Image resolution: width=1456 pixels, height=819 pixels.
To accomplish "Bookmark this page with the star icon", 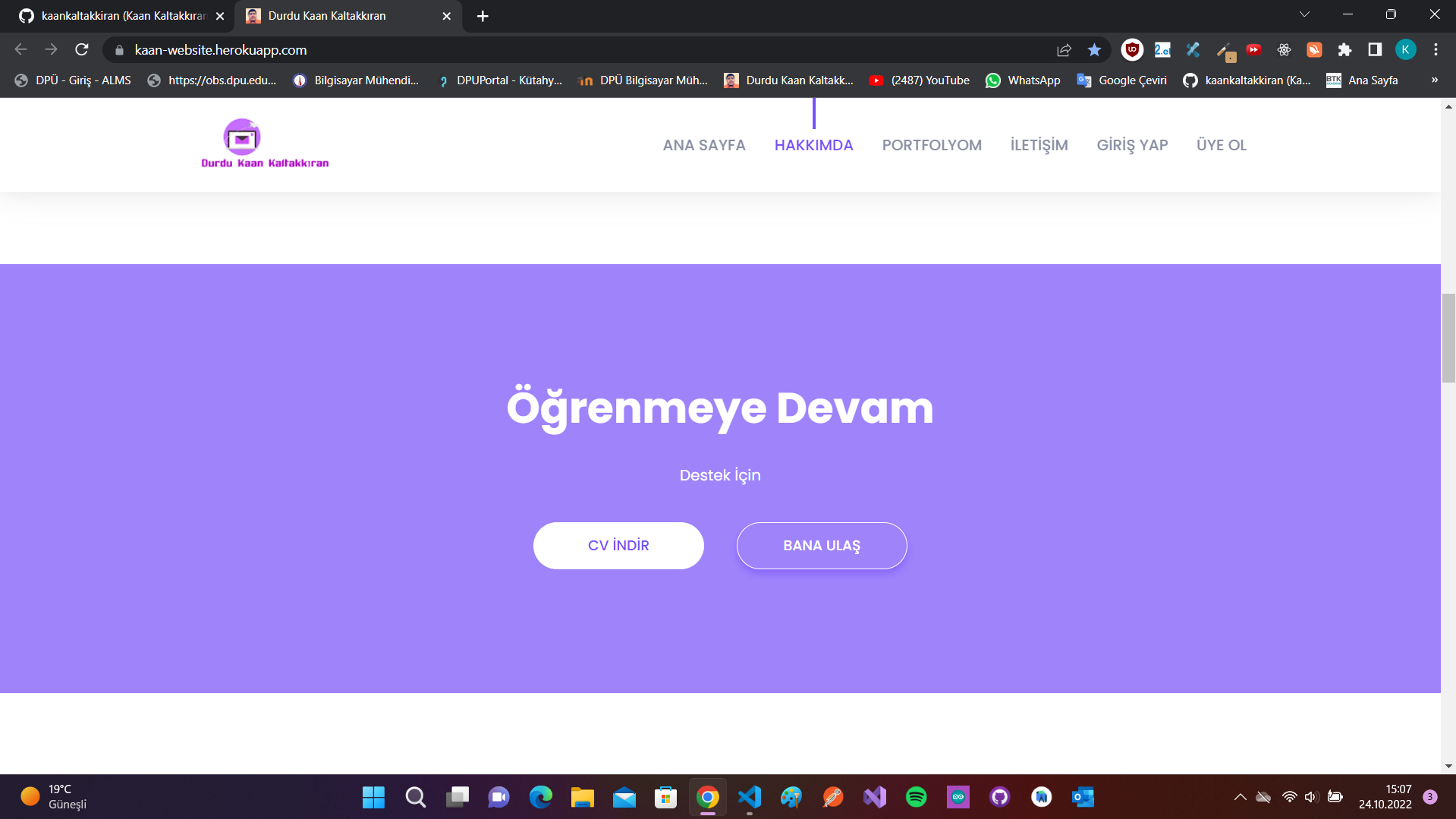I will [1095, 50].
